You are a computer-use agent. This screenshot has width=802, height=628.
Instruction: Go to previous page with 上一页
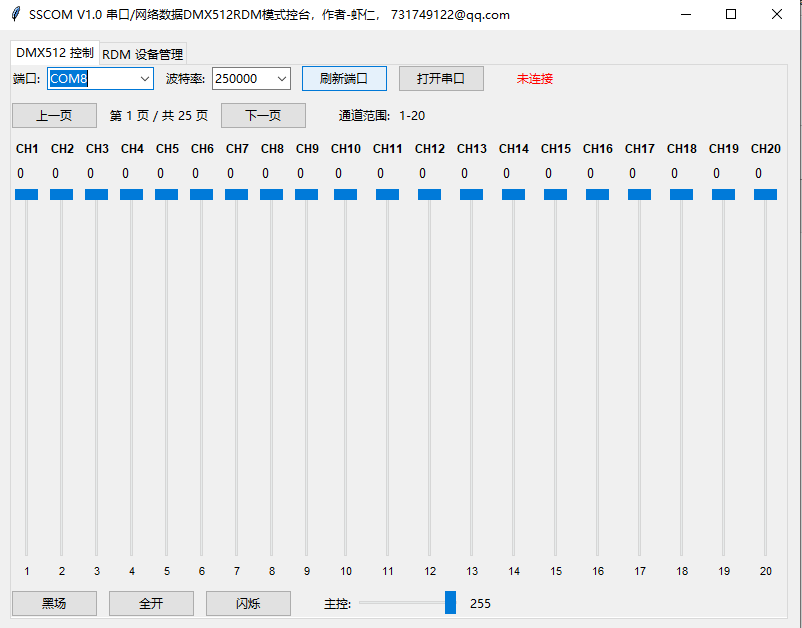click(x=54, y=116)
